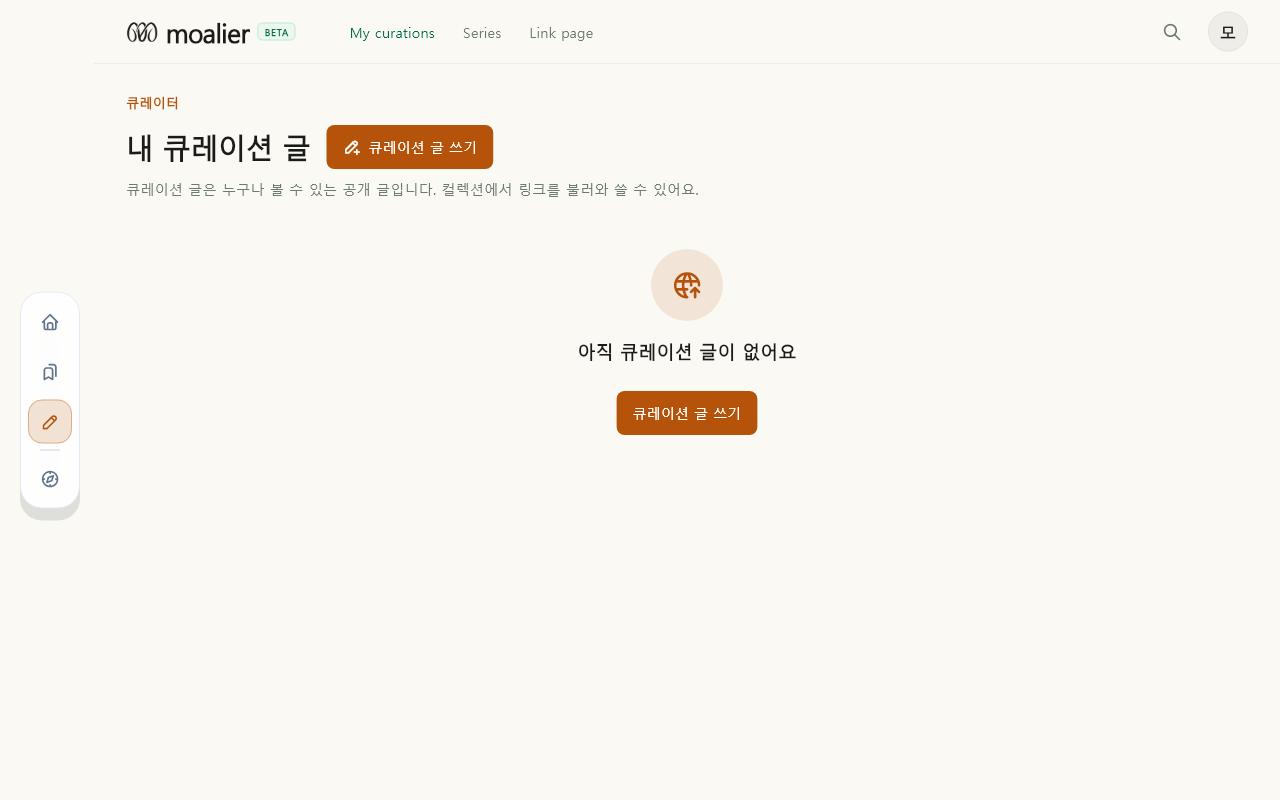1280x800 pixels.
Task: Click the 큐레이션 글 쓰기 button below empty message
Action: click(x=687, y=413)
